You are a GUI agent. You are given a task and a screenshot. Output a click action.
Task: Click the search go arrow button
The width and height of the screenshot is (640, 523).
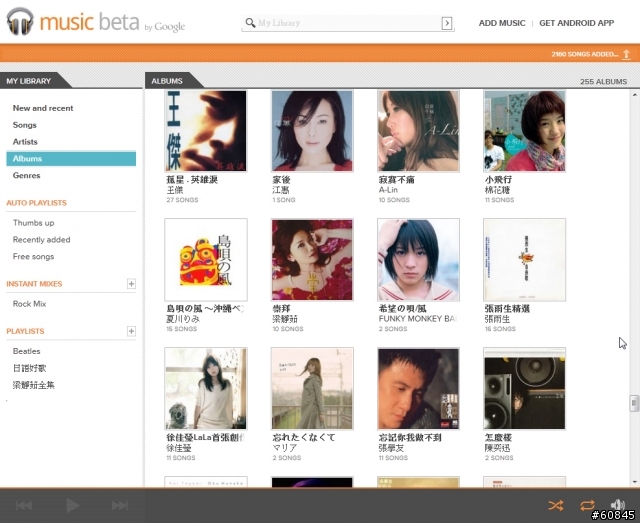(x=447, y=23)
